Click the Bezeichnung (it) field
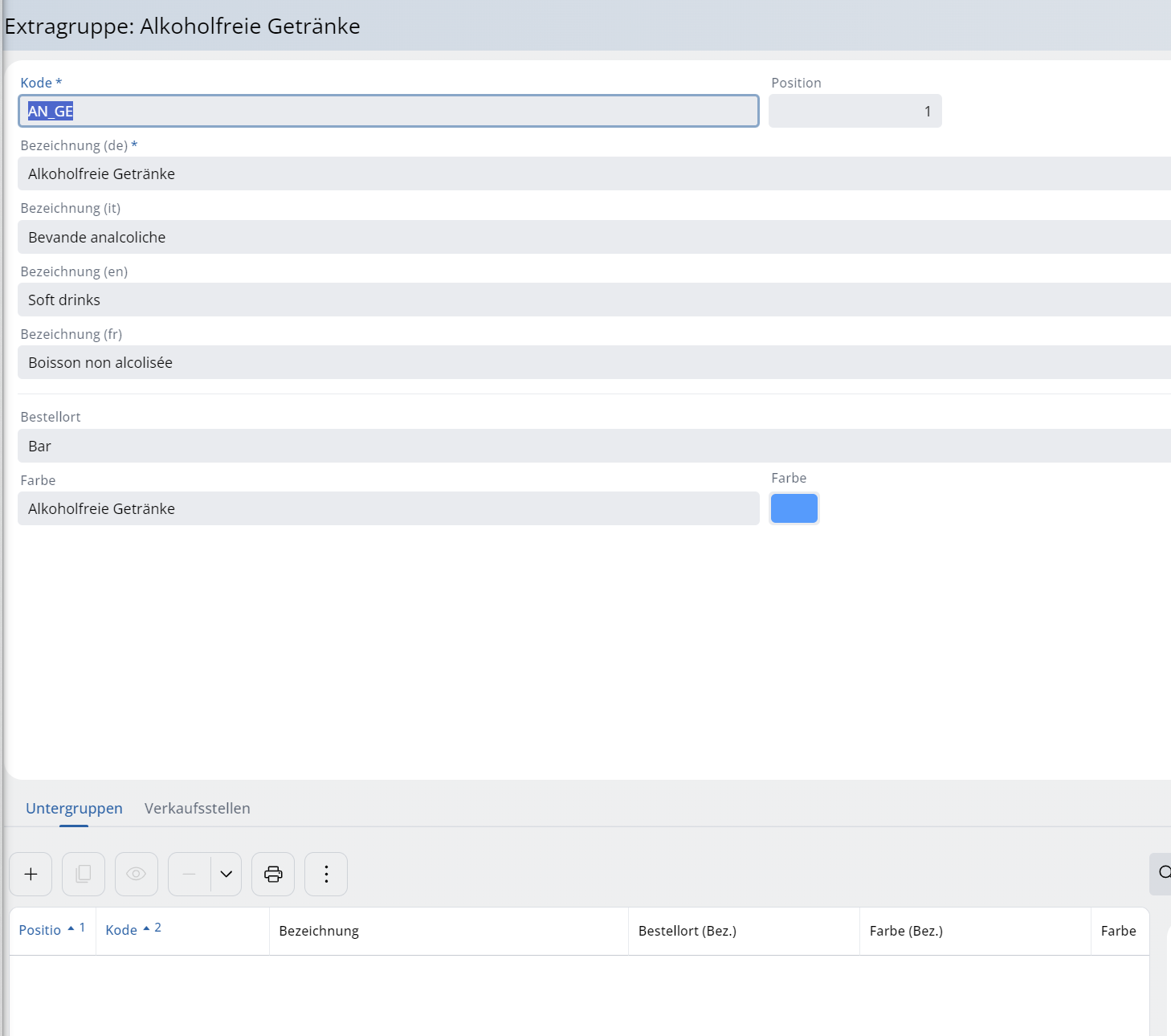The width and height of the screenshot is (1171, 1036). pos(593,237)
